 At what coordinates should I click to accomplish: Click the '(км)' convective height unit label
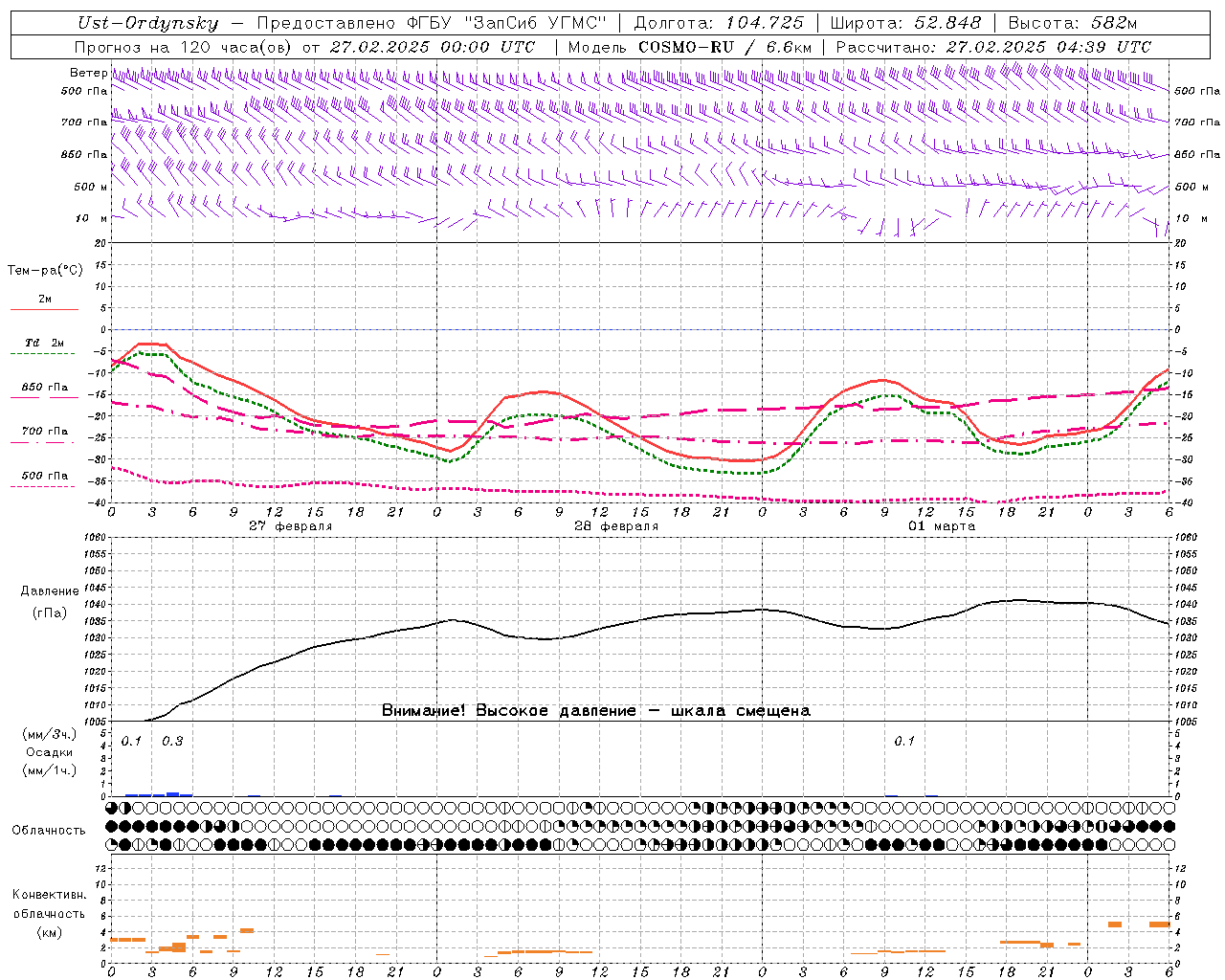pyautogui.click(x=50, y=932)
